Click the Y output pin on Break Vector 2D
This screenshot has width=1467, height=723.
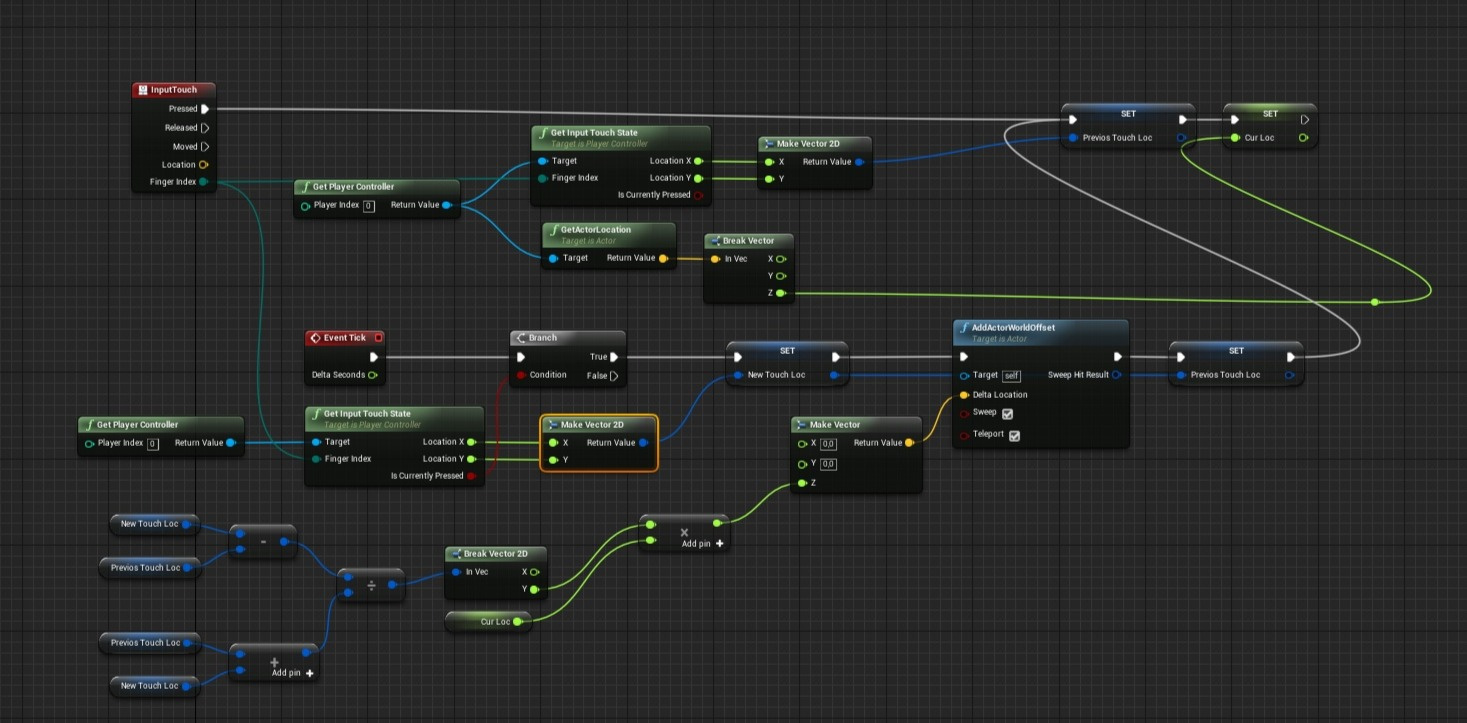pos(534,590)
